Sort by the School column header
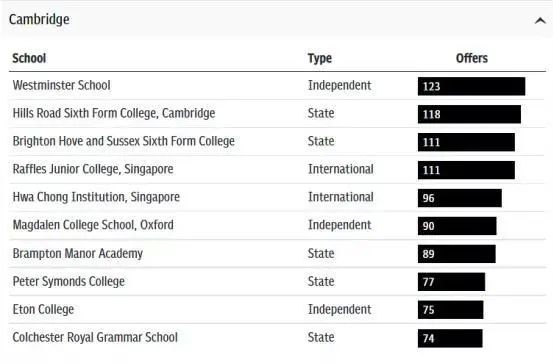This screenshot has height=364, width=553. (x=29, y=58)
